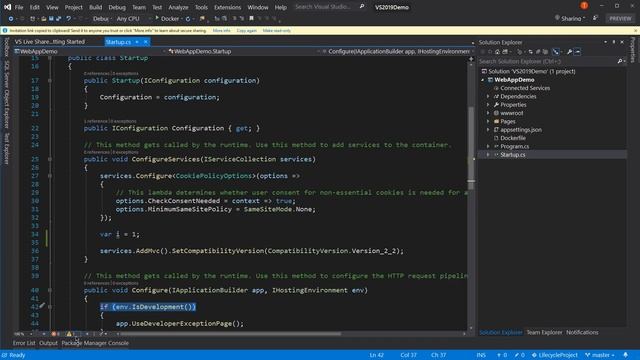The height and width of the screenshot is (360, 640).
Task: Expand the Pages folder
Action: (488, 121)
